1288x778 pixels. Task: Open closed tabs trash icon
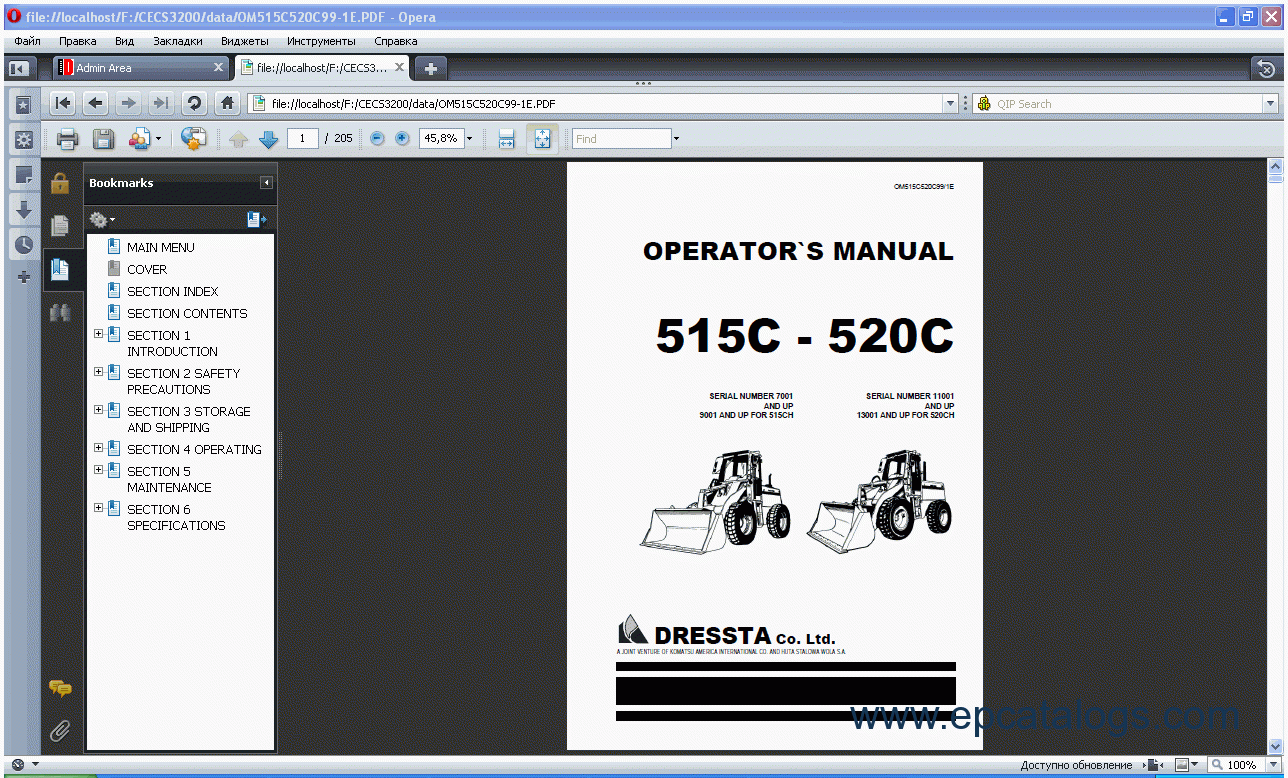(1266, 68)
